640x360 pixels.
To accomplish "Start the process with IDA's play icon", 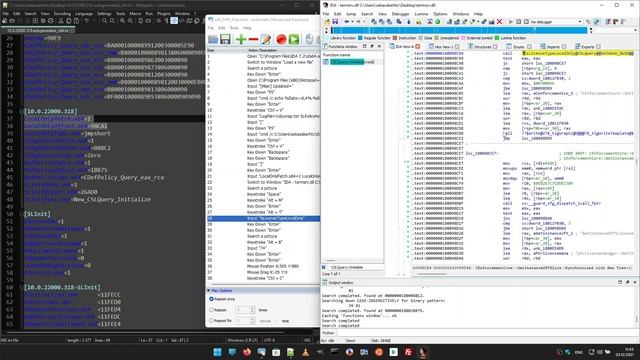I will [511, 22].
